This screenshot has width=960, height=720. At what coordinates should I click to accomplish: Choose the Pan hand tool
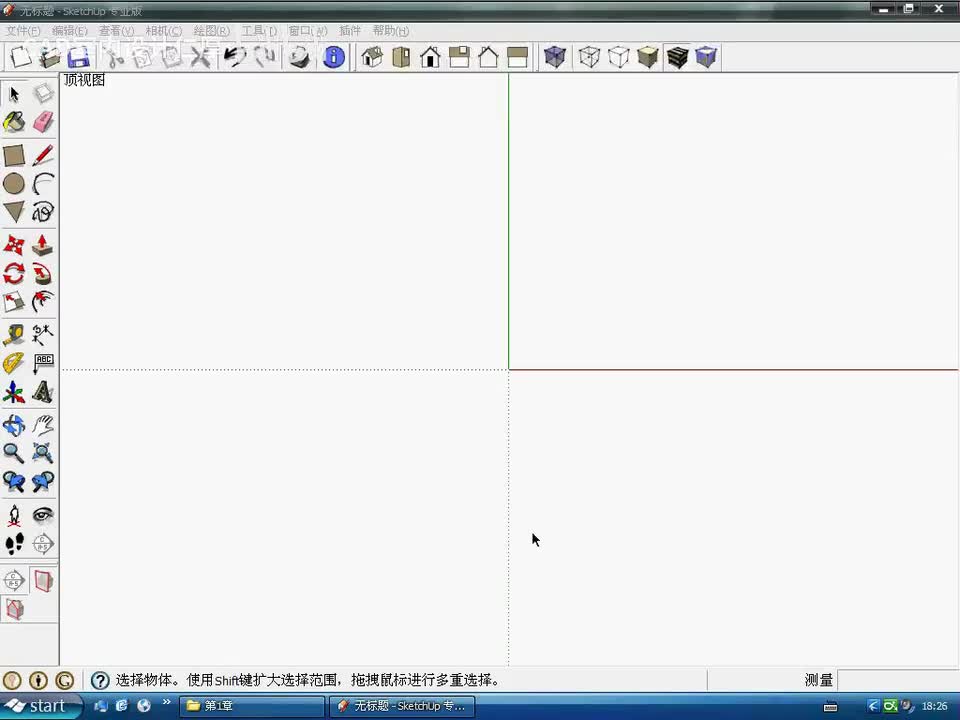pyautogui.click(x=43, y=425)
